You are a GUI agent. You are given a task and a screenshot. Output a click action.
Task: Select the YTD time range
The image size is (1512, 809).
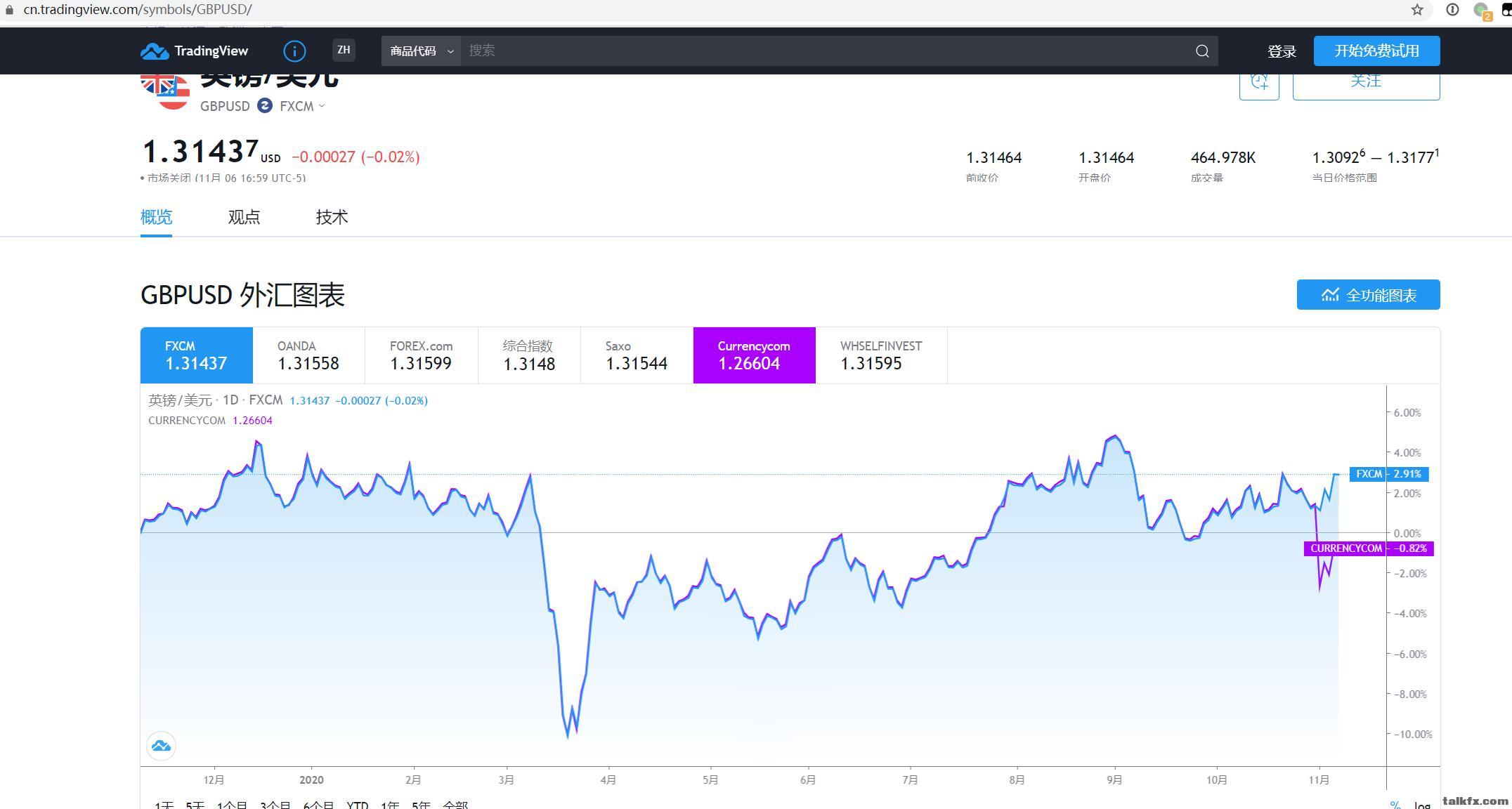(x=358, y=805)
